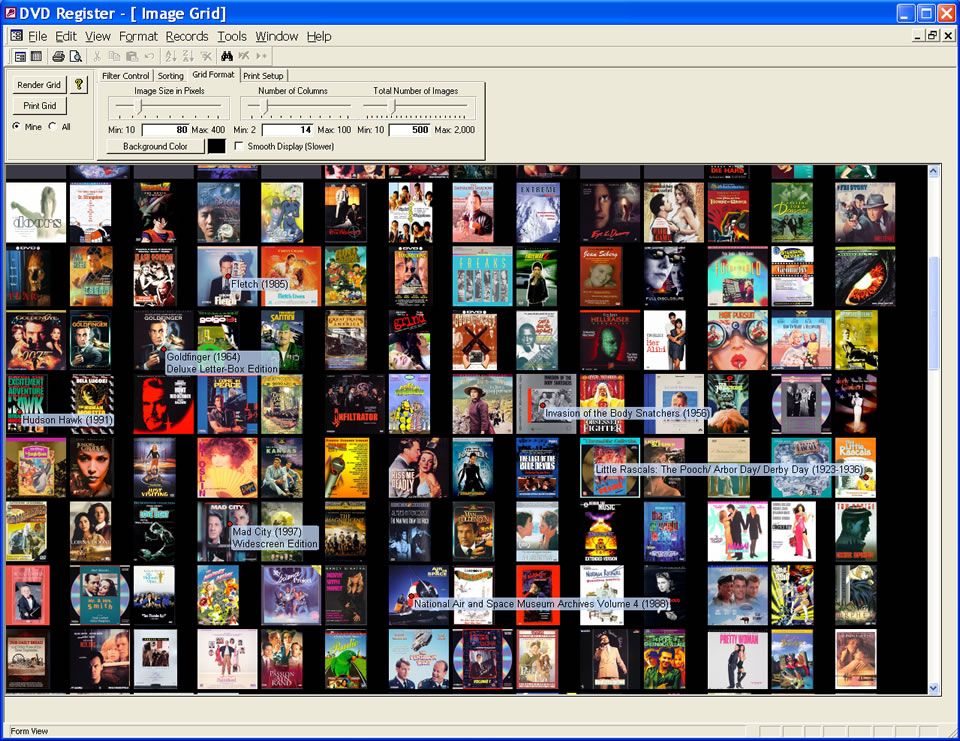Open the Edit menu
Image resolution: width=960 pixels, height=741 pixels.
[66, 36]
